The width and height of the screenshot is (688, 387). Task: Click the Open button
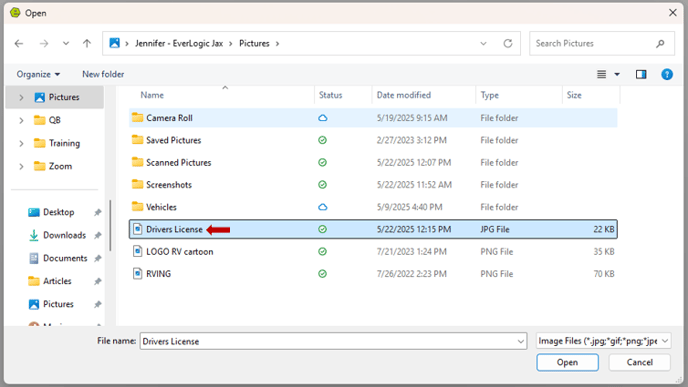click(567, 362)
